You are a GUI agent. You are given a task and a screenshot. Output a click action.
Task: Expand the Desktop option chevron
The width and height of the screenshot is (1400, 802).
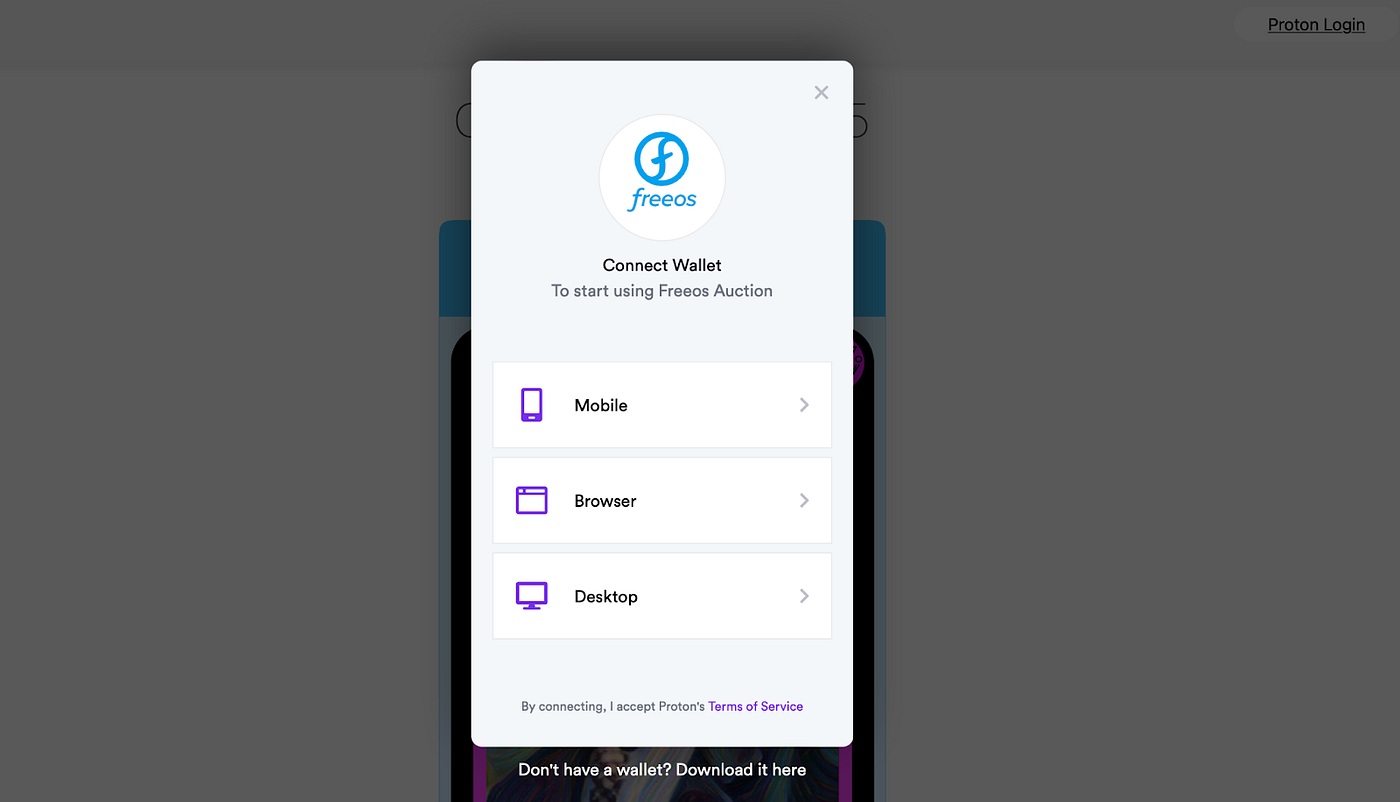[804, 596]
